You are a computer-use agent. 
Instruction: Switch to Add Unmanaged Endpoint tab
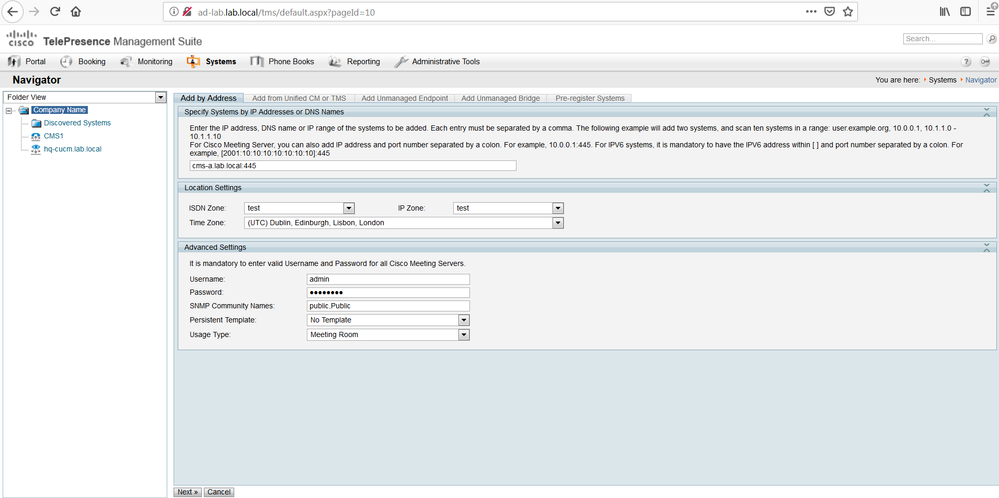[x=405, y=98]
